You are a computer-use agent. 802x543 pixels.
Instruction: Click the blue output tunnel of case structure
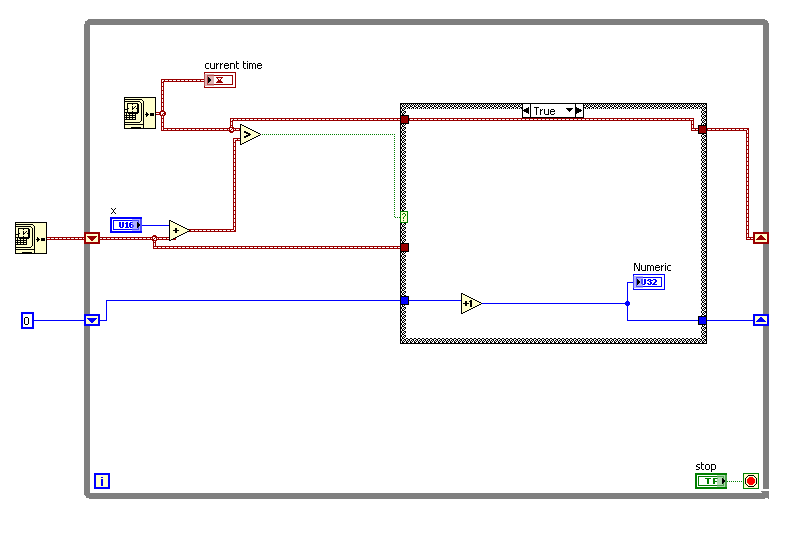tap(702, 321)
